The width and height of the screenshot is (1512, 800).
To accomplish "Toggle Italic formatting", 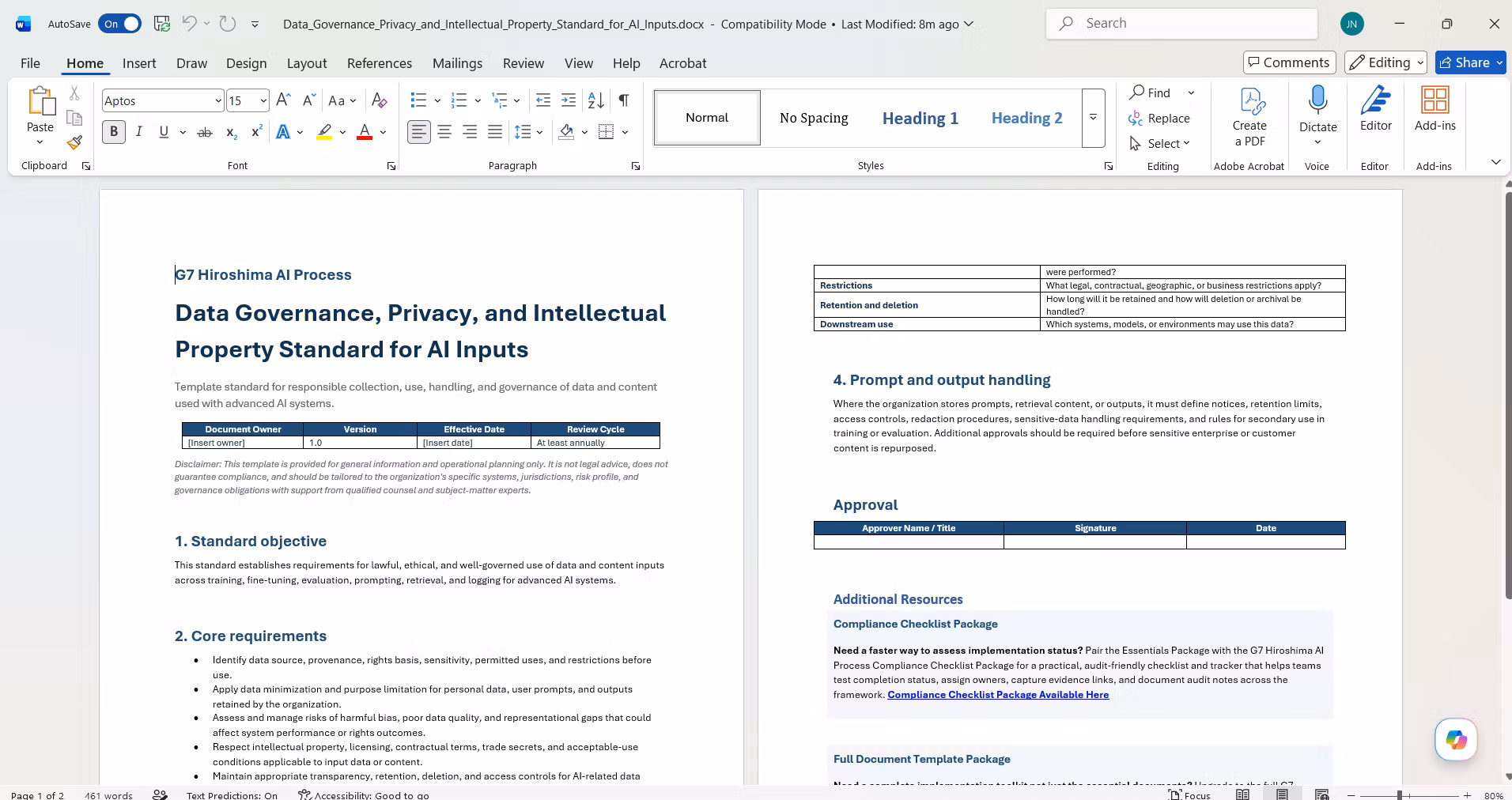I will pyautogui.click(x=139, y=132).
